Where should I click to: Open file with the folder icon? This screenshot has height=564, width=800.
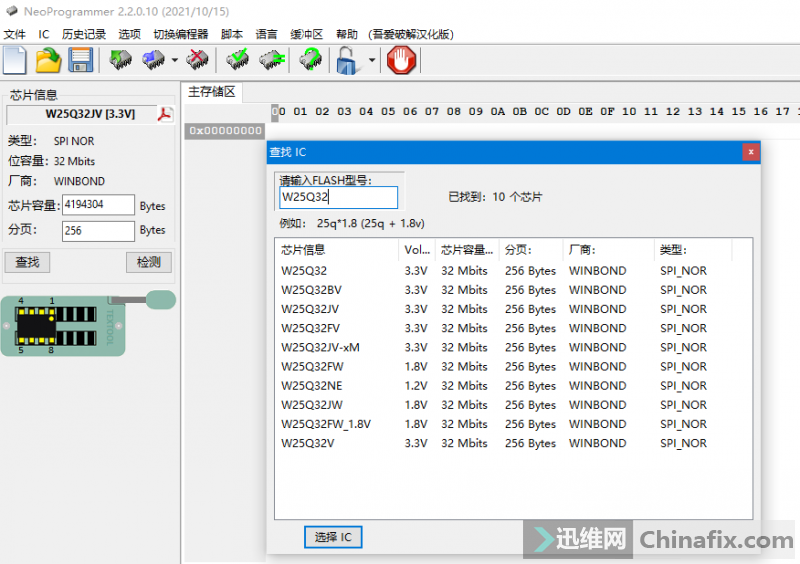48,60
